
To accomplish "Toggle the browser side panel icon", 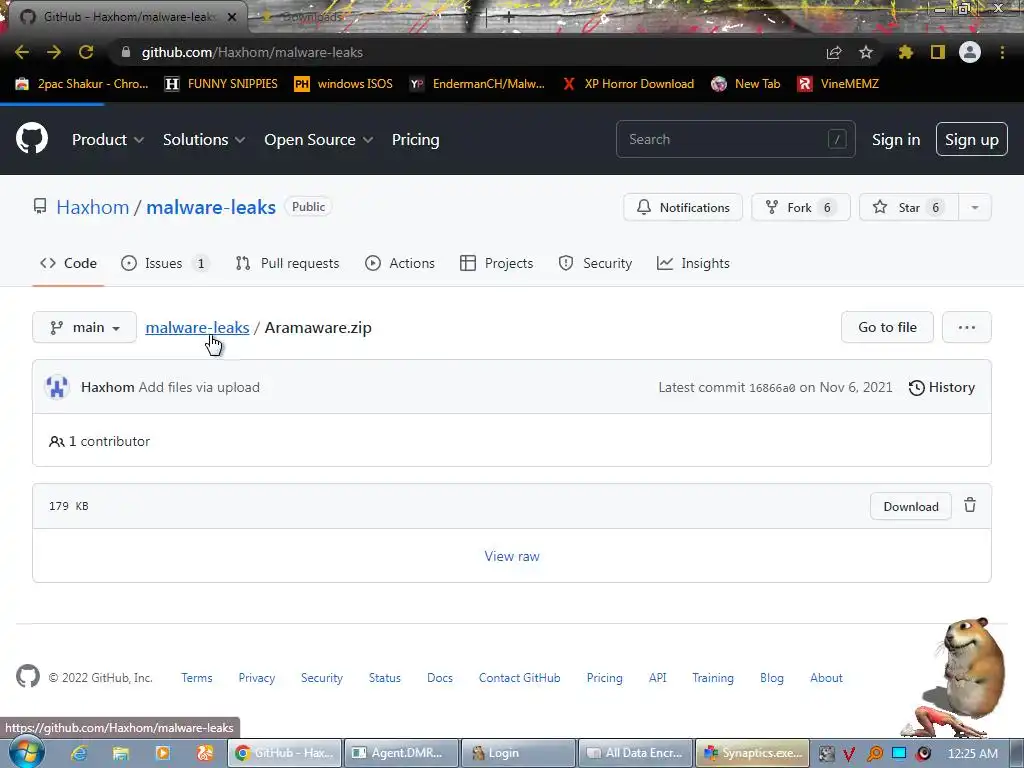I will click(x=938, y=52).
